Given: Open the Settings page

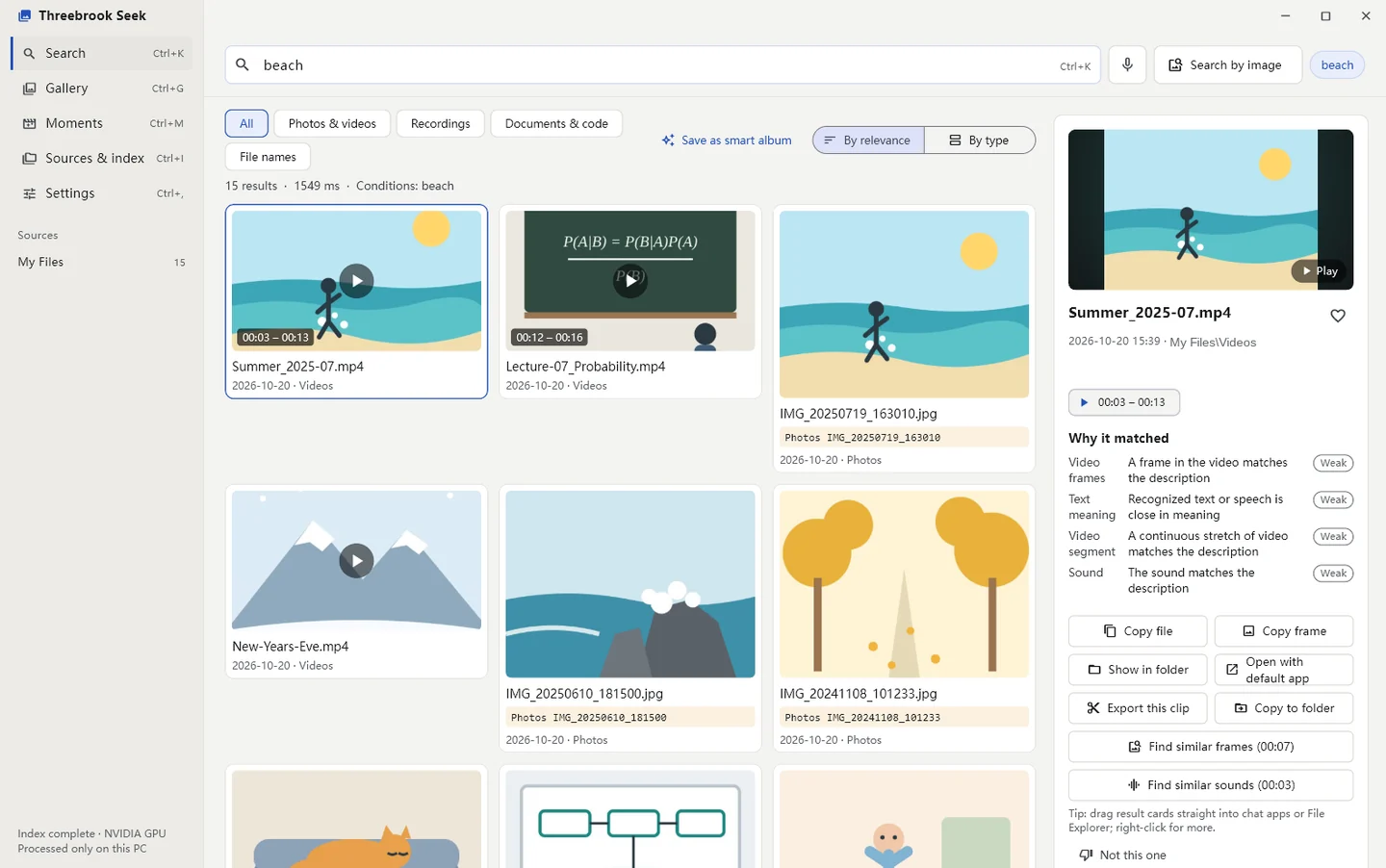Looking at the screenshot, I should [x=102, y=193].
